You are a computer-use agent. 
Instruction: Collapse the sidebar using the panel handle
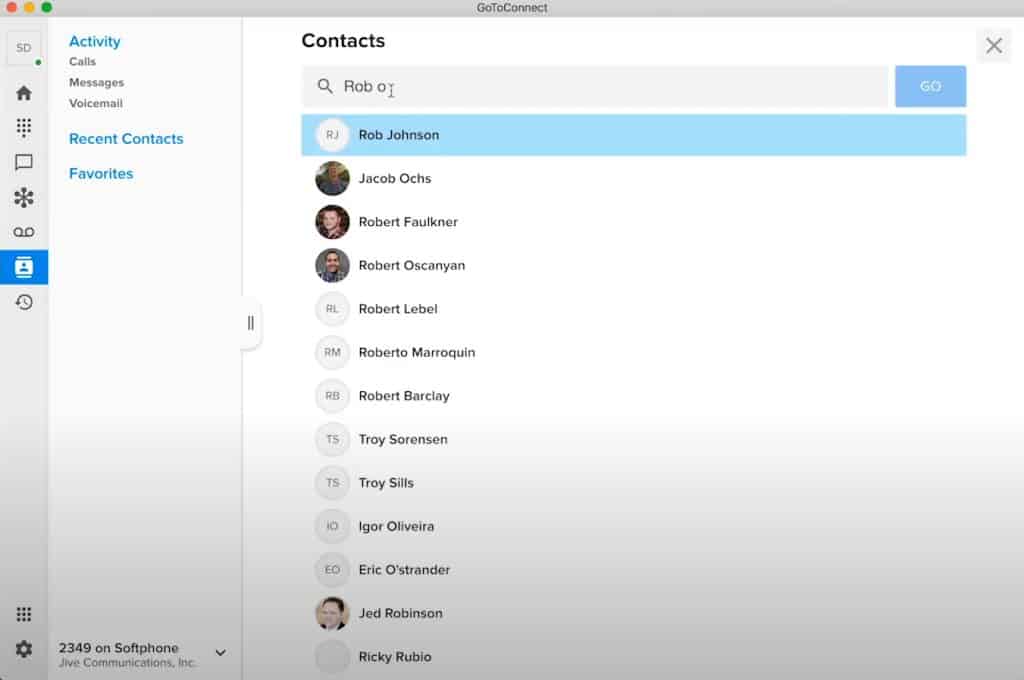[250, 323]
